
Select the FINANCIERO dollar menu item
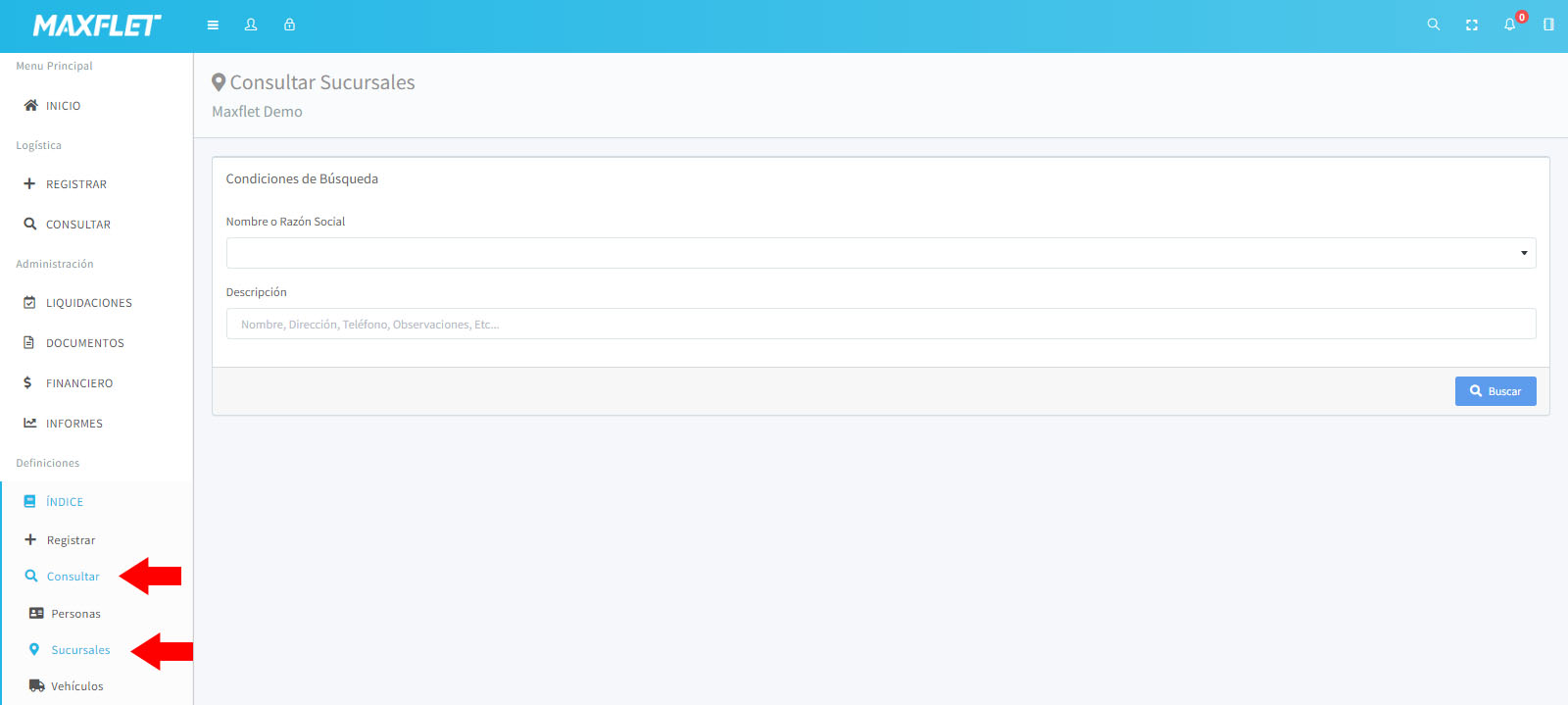point(79,383)
